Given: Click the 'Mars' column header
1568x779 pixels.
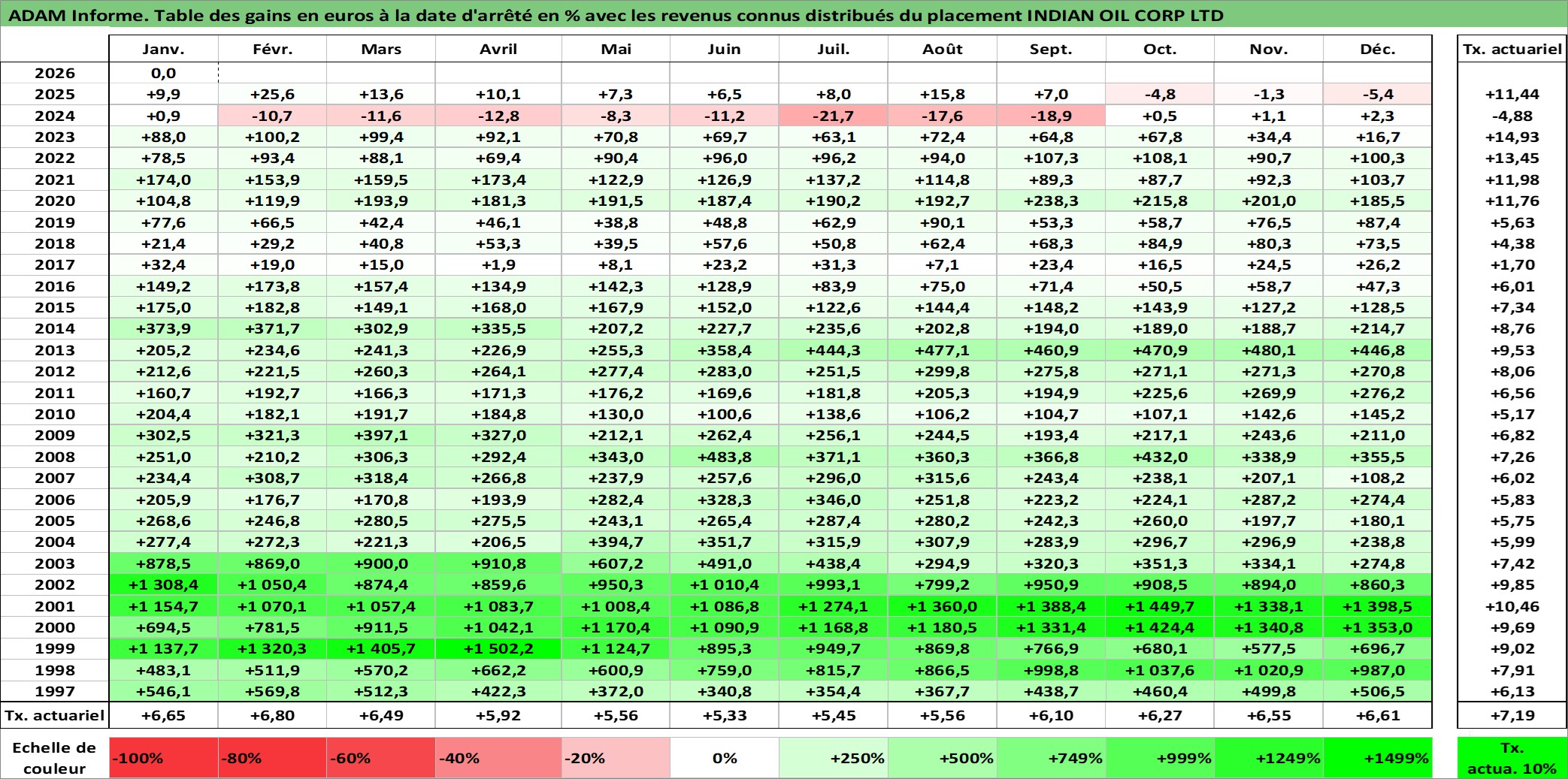Looking at the screenshot, I should point(381,49).
